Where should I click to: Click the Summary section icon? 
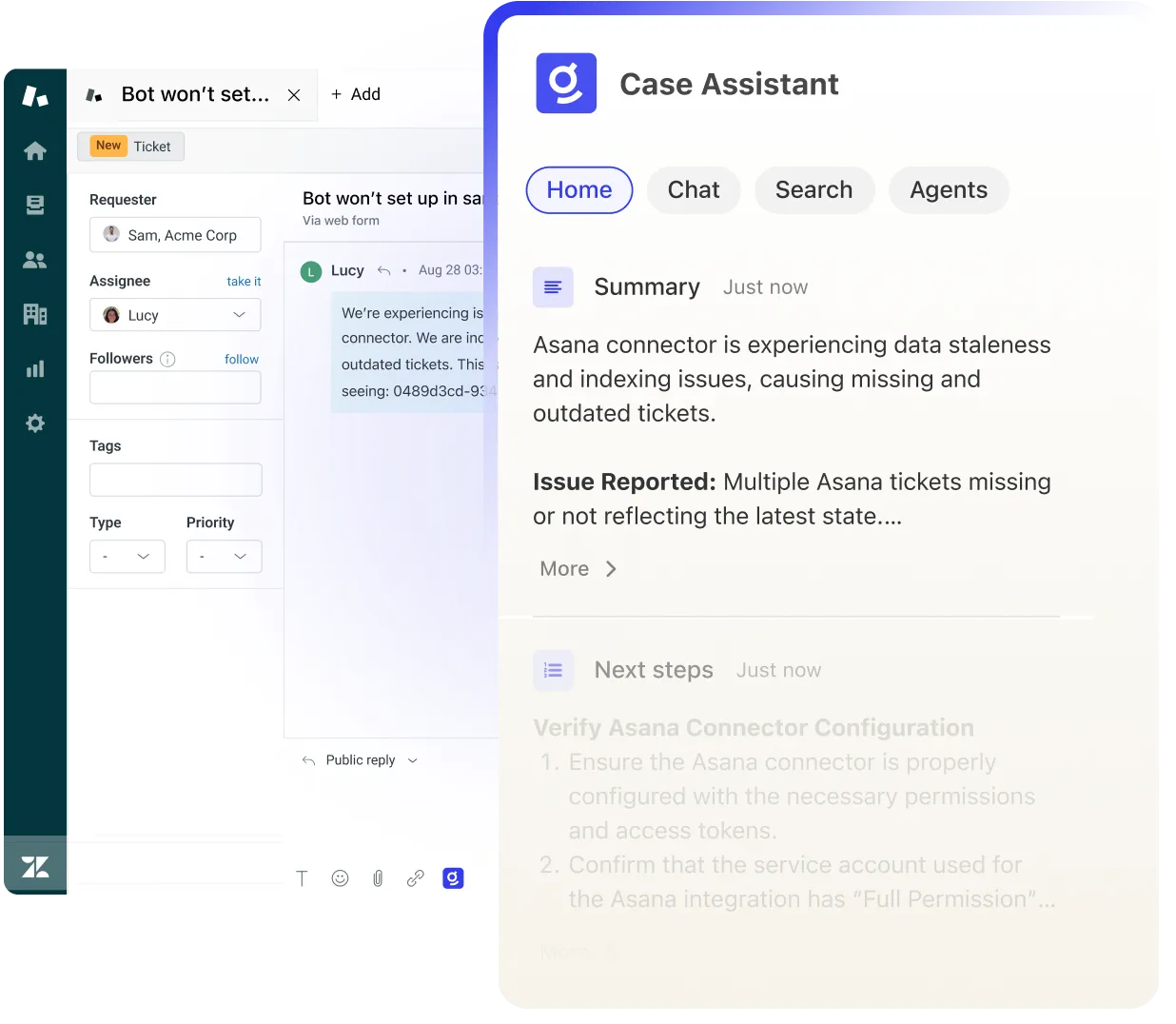point(553,286)
